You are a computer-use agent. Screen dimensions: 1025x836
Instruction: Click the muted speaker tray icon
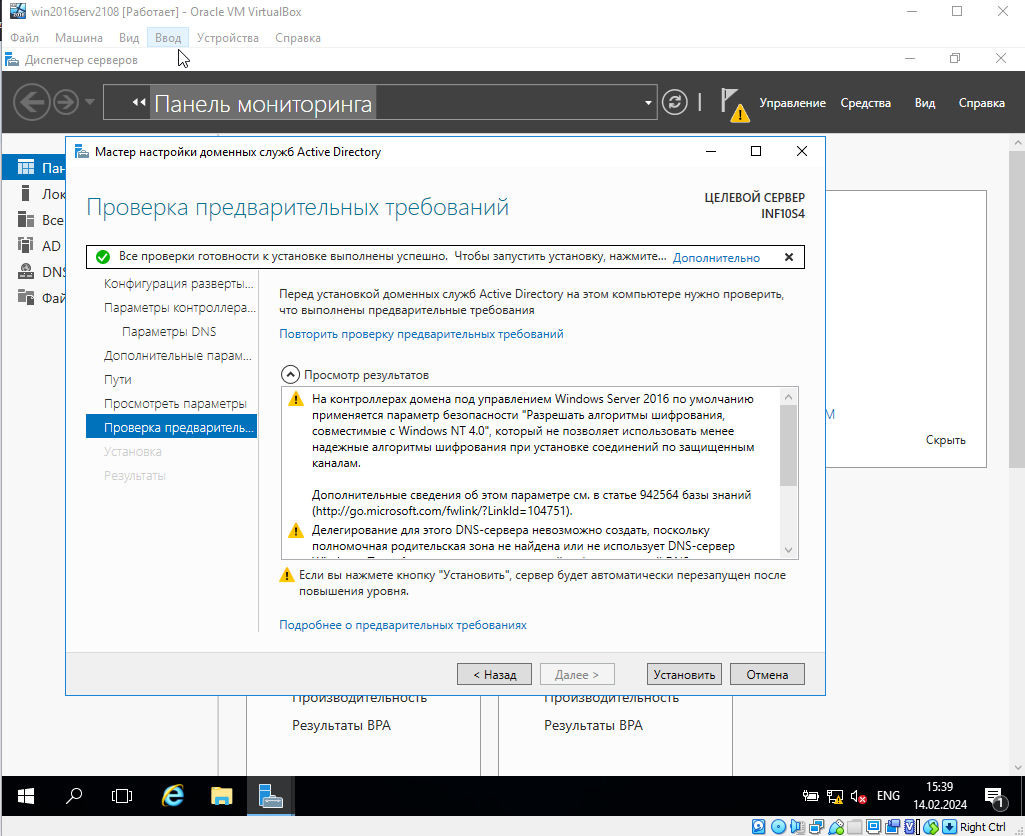coord(858,796)
